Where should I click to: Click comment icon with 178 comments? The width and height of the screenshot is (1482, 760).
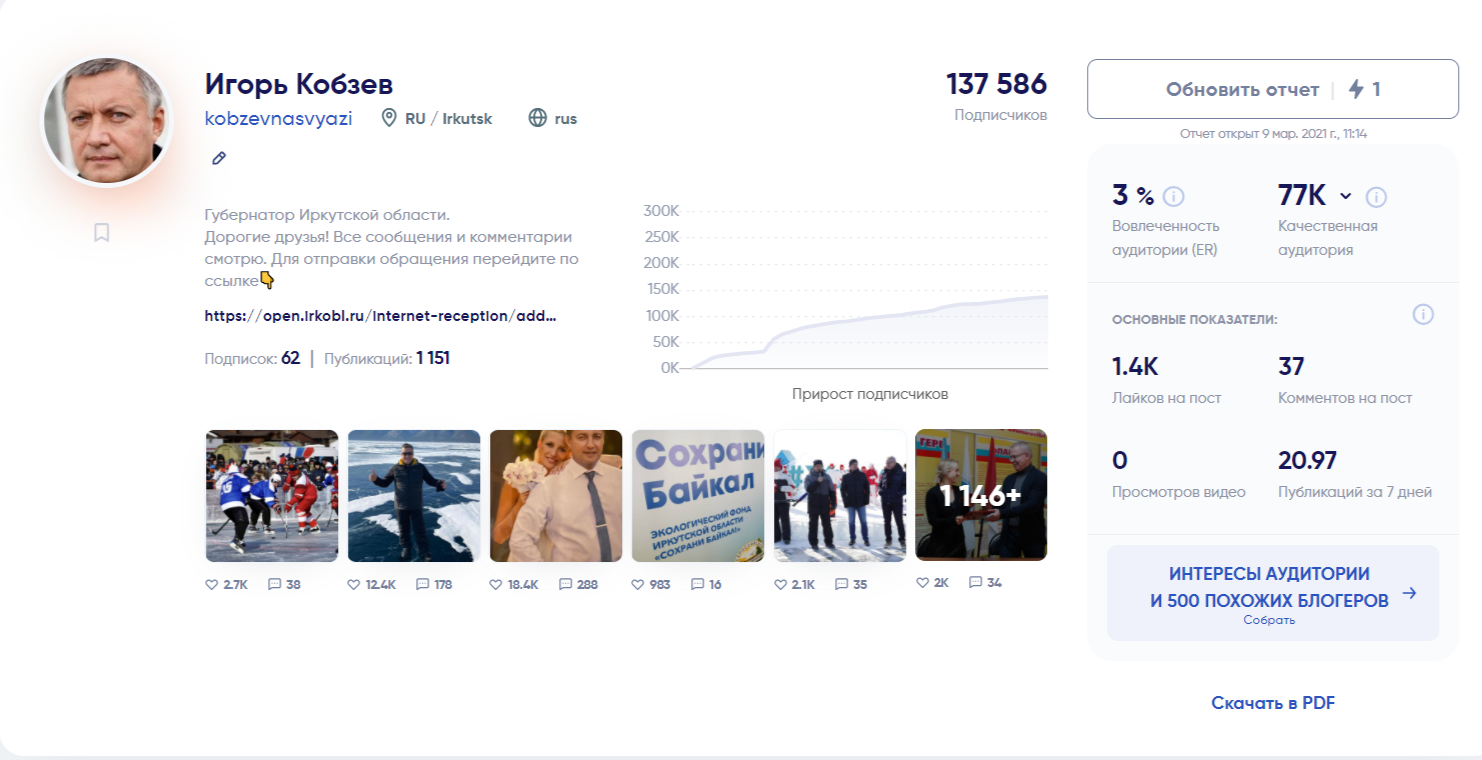(x=422, y=584)
